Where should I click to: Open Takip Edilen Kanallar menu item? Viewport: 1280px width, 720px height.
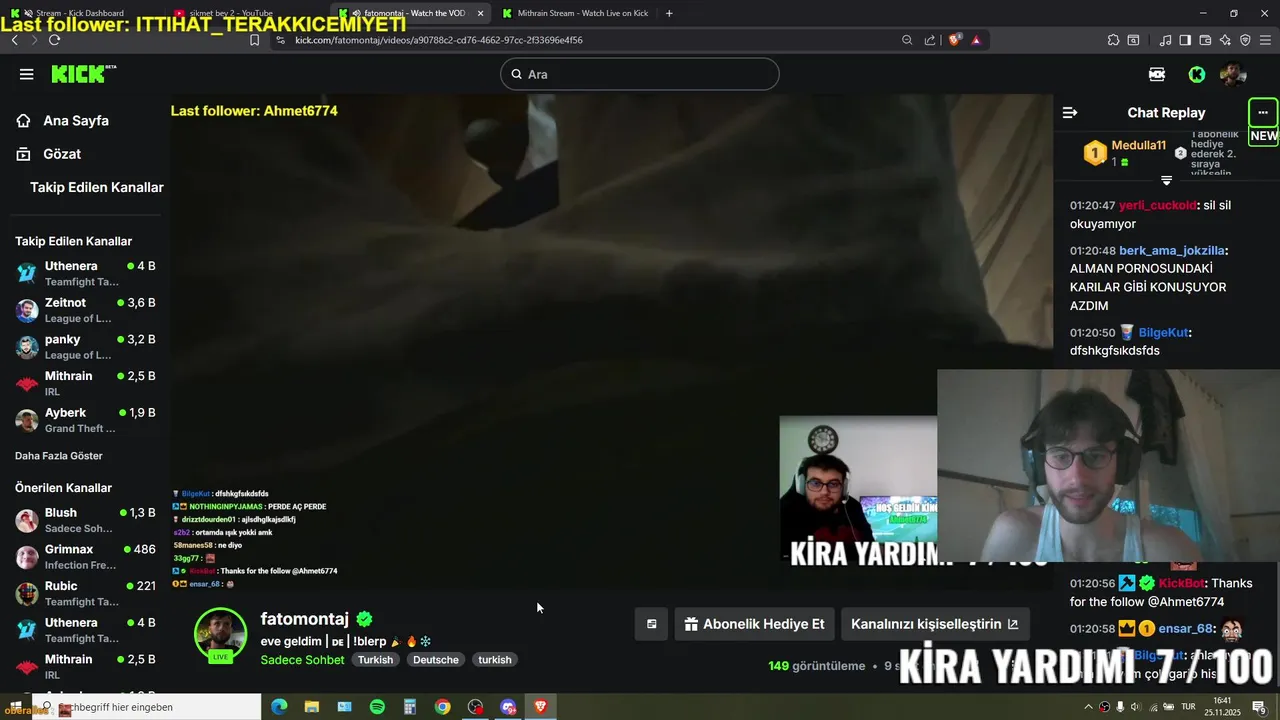click(x=96, y=187)
